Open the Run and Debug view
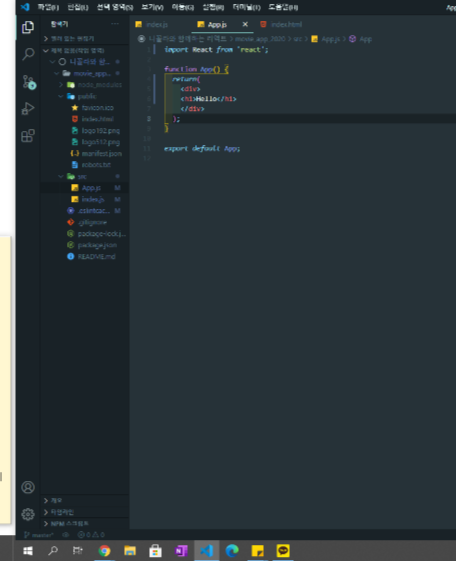The height and width of the screenshot is (561, 456). click(28, 108)
